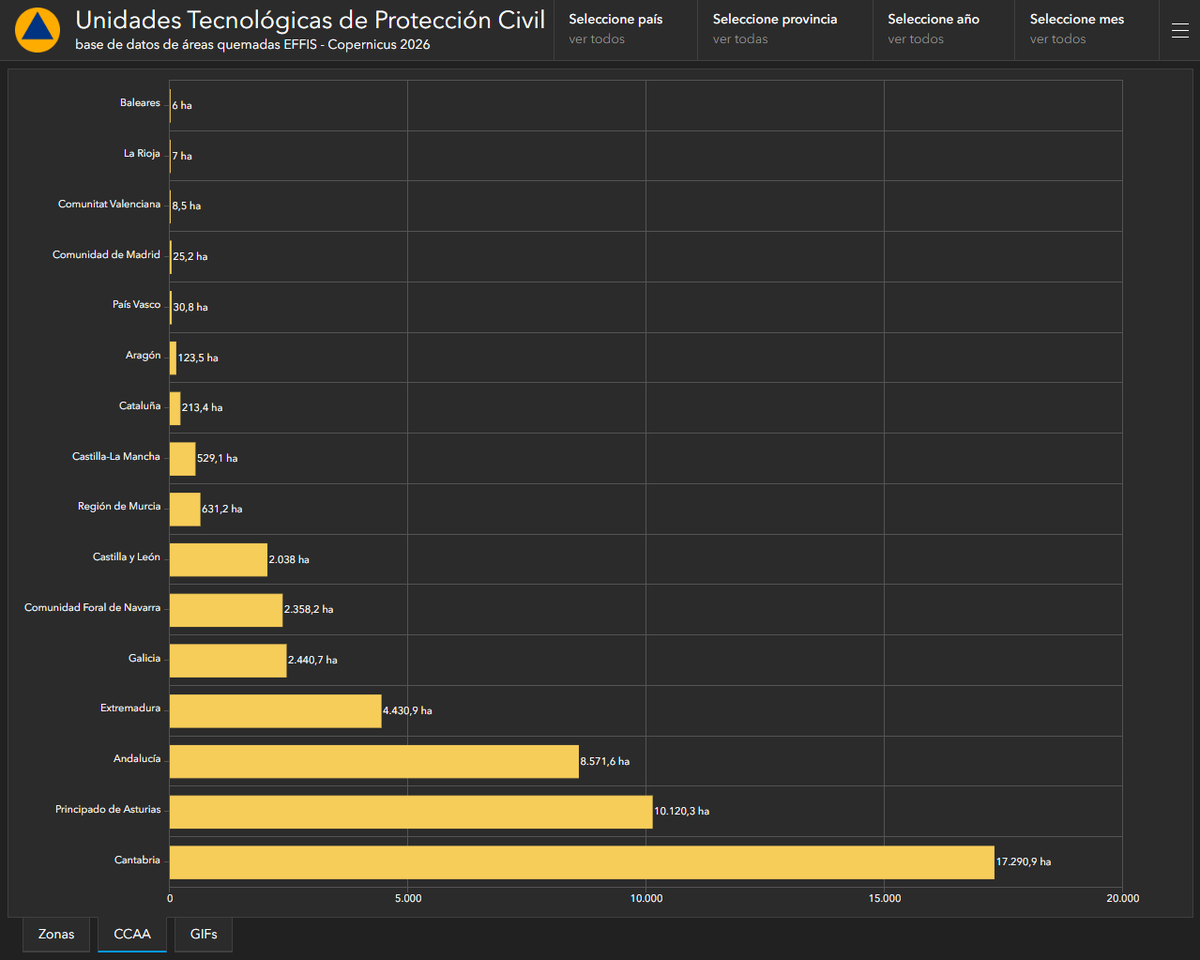Click the 'Baleares' axis label
Screen dimensions: 1200x960
140,103
